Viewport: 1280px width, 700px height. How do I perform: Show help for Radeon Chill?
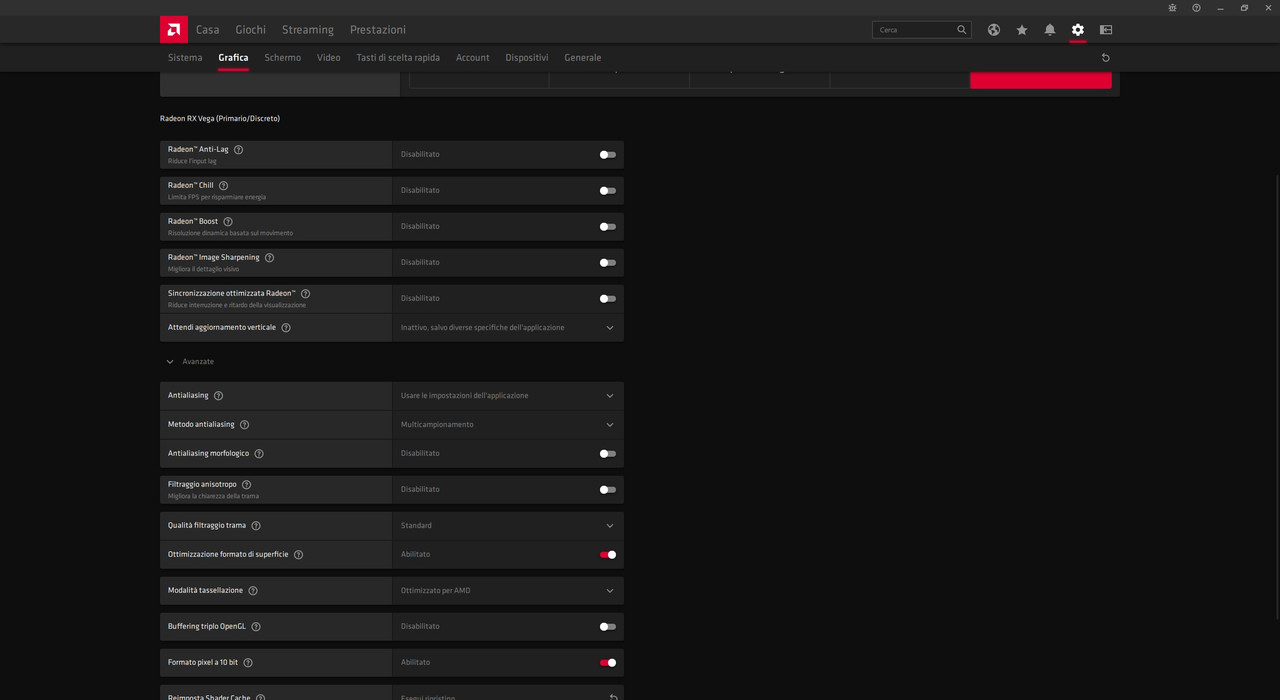click(223, 186)
